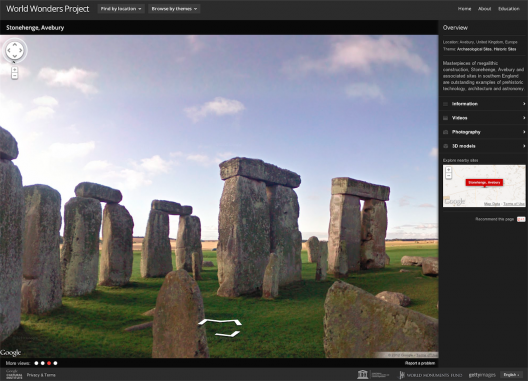
Task: Open the English language selector
Action: coord(512,375)
